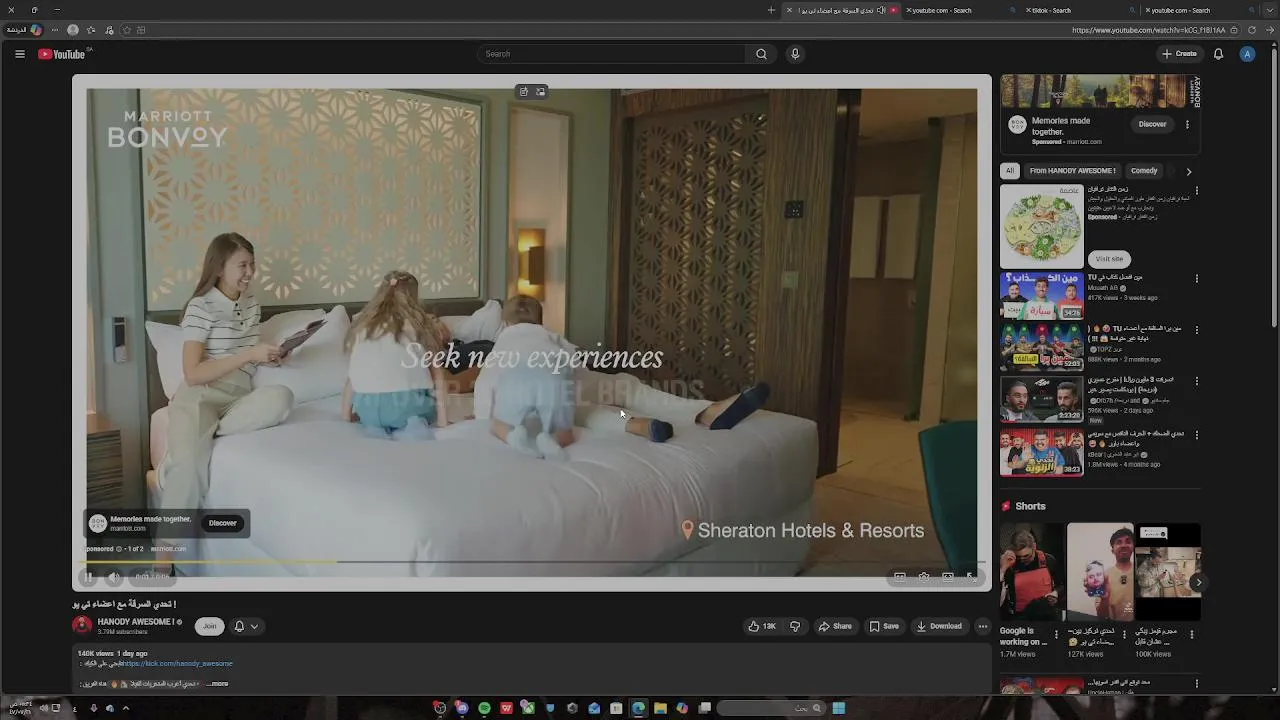This screenshot has width=1280, height=720.
Task: Go to the YouTube home logo
Action: point(62,54)
